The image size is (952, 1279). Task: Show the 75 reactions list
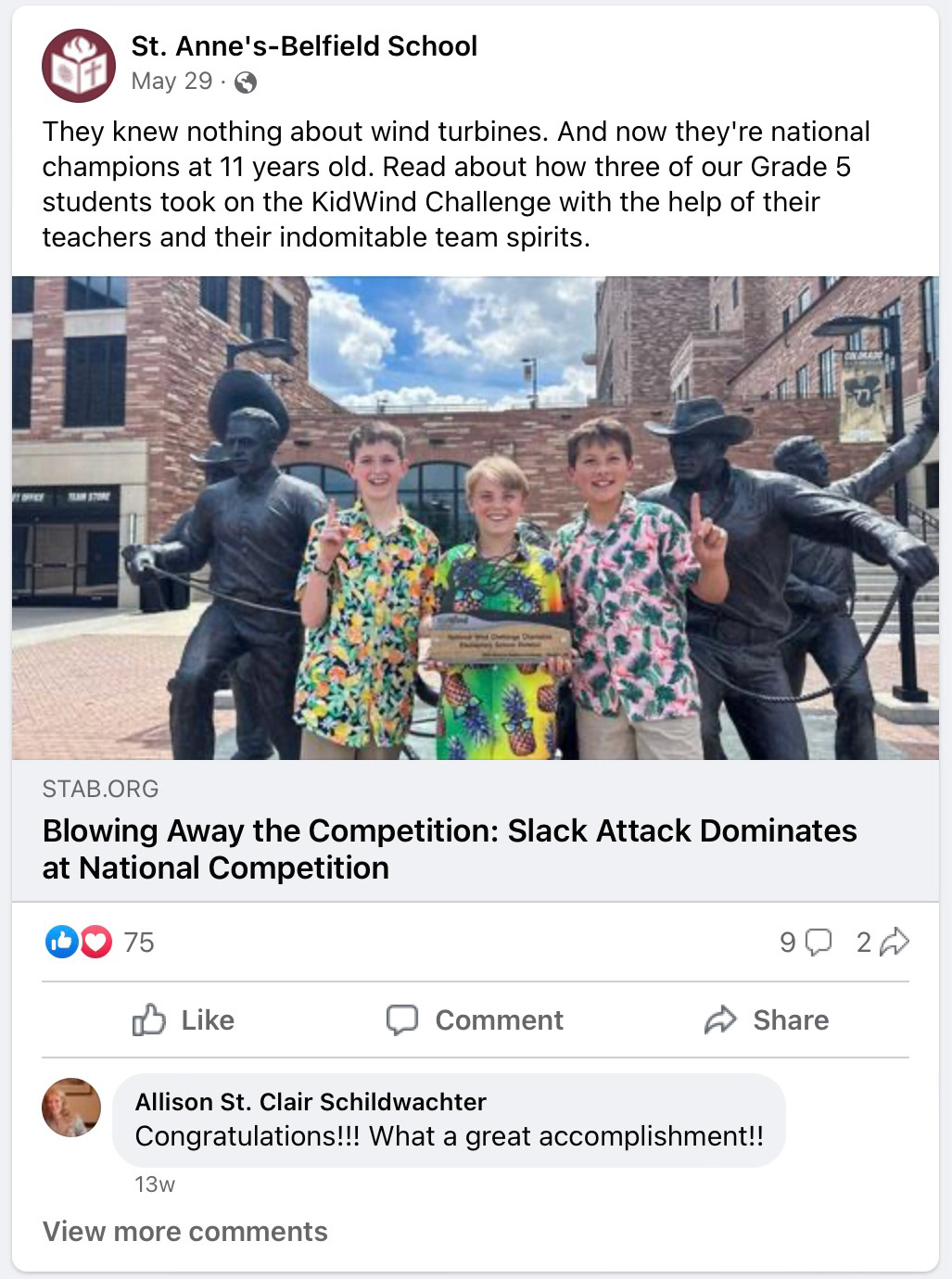point(139,943)
